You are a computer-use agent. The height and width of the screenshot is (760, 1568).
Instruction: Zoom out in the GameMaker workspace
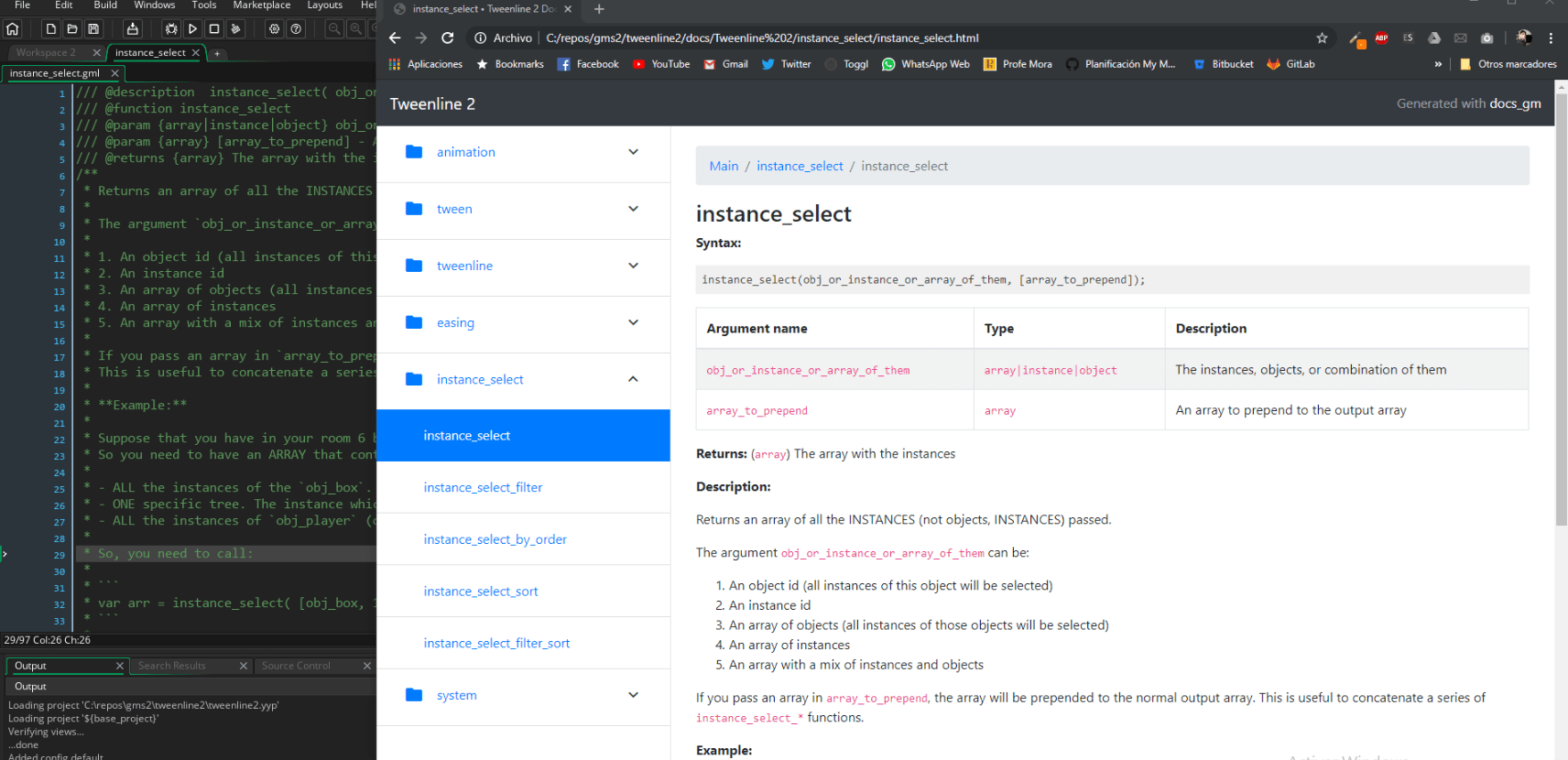point(334,29)
